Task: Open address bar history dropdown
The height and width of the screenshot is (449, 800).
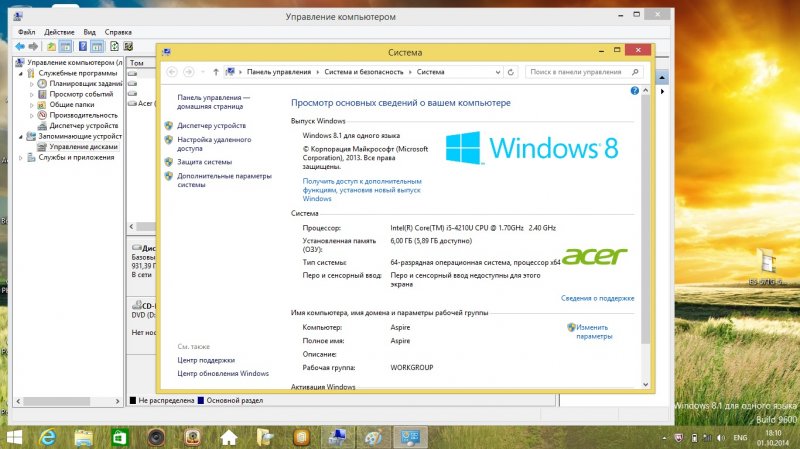Action: click(x=497, y=72)
